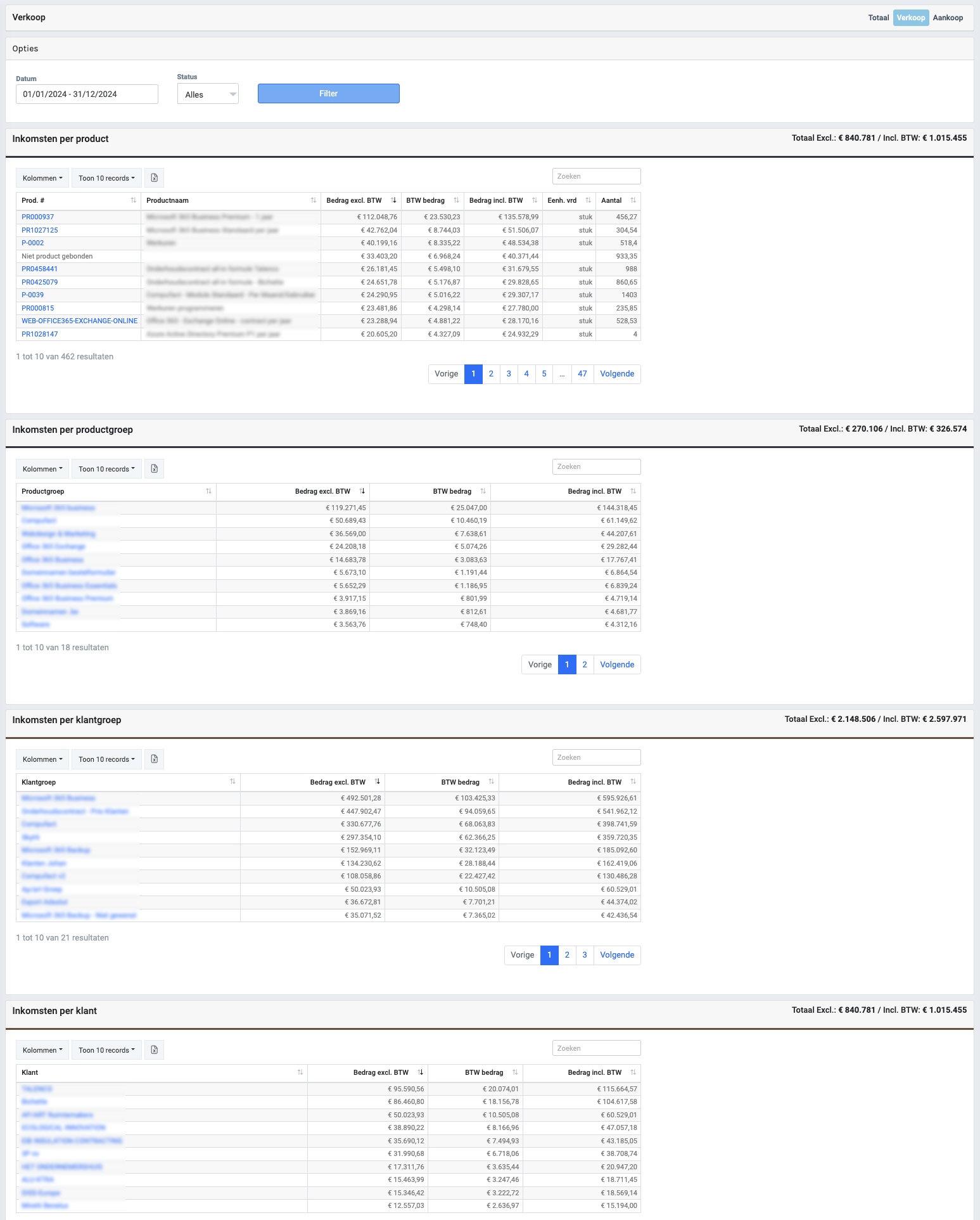Open Kolommen dropdown in the klantgroep table

42,759
